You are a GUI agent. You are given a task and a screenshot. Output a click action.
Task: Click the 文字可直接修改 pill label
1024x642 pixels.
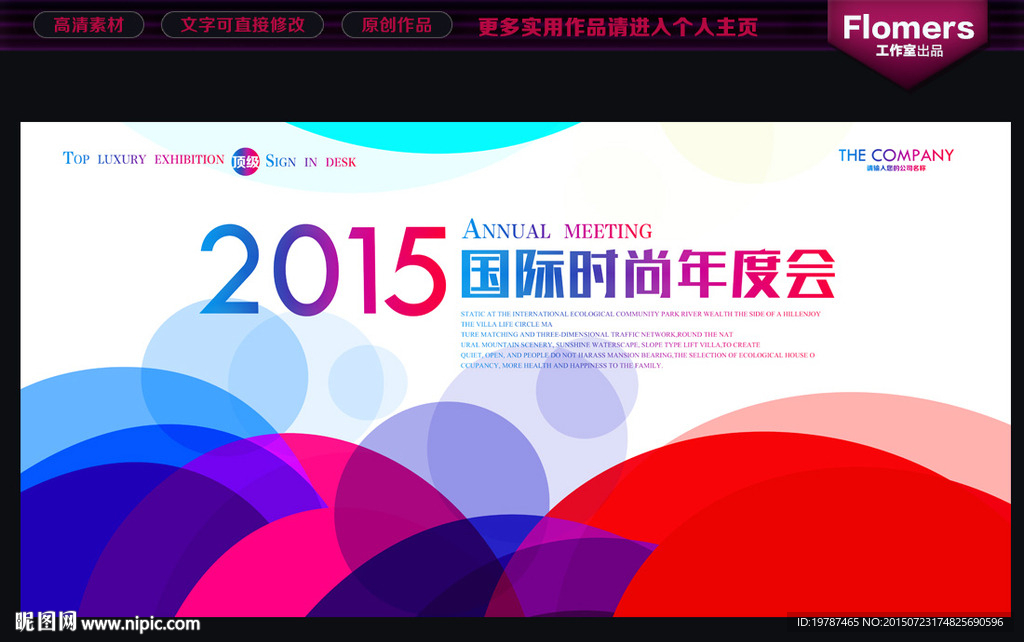tap(242, 25)
